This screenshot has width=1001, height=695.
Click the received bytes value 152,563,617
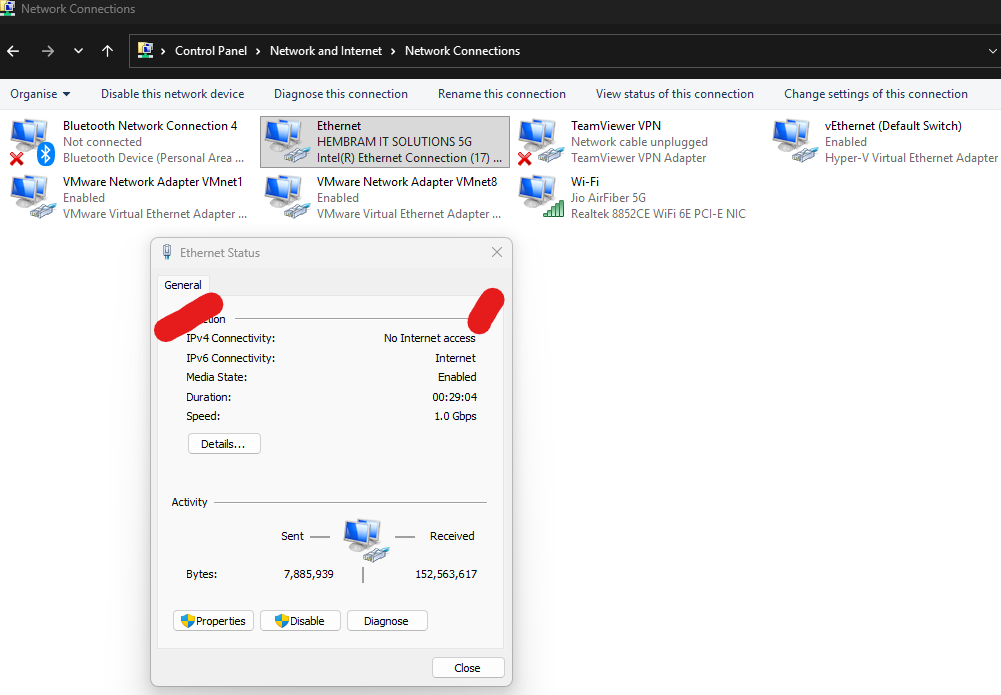(x=446, y=574)
